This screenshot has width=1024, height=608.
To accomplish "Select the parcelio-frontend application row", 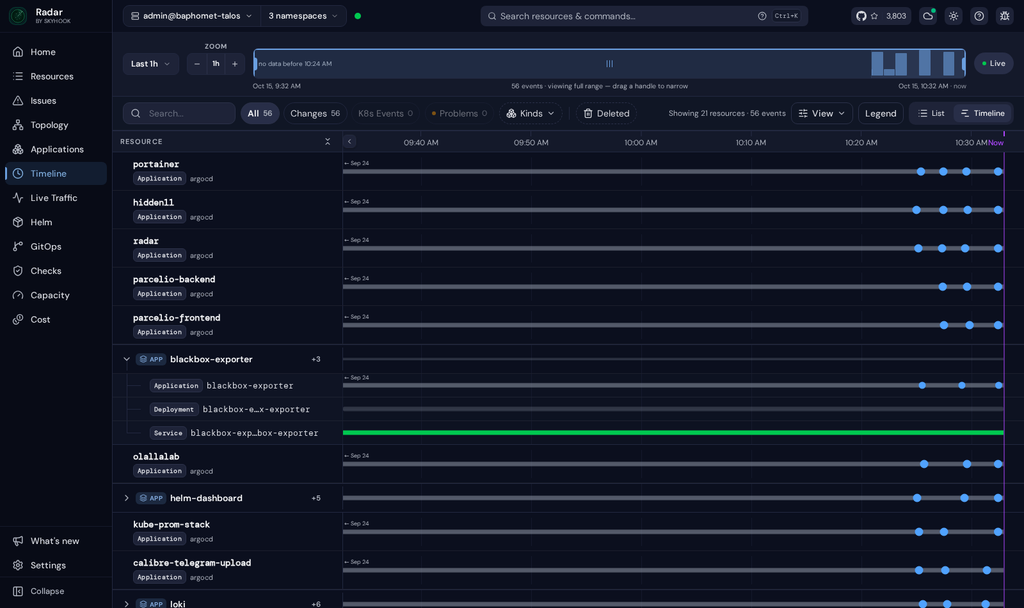I will [227, 325].
